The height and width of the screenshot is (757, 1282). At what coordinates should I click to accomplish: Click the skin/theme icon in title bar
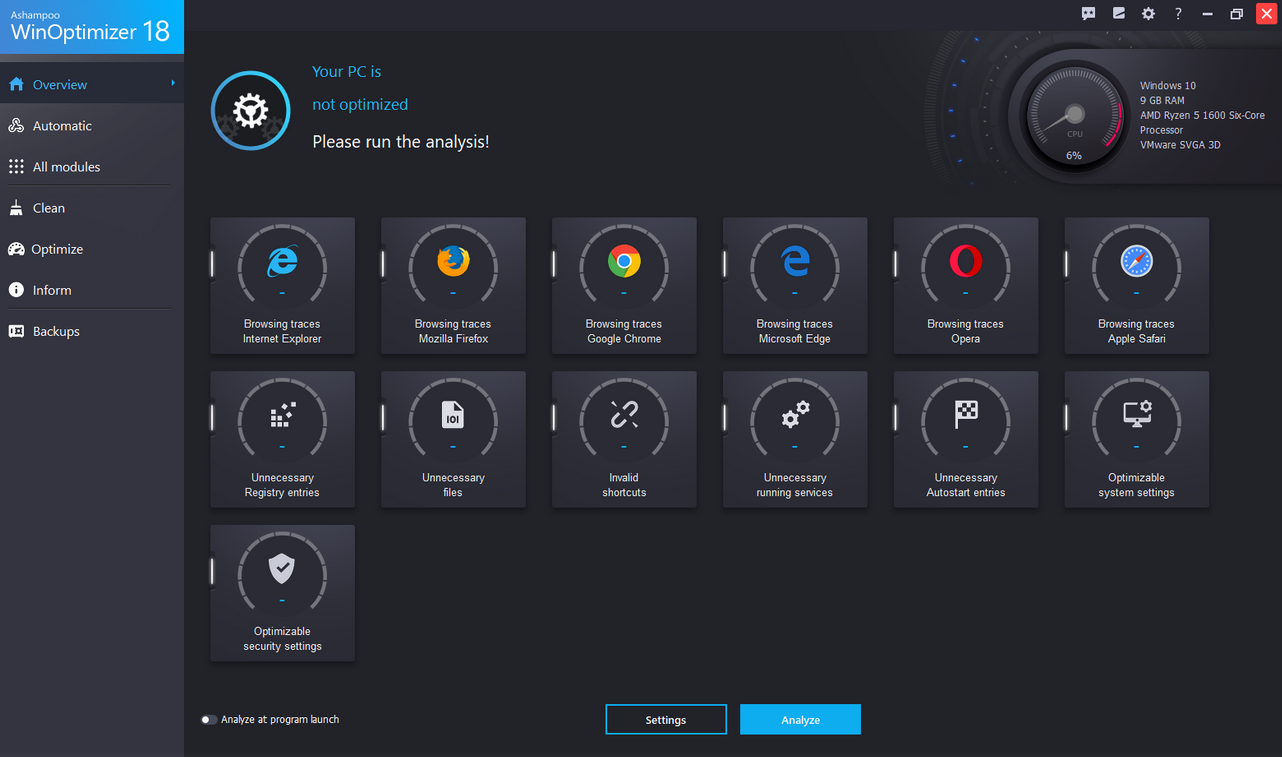point(1119,13)
